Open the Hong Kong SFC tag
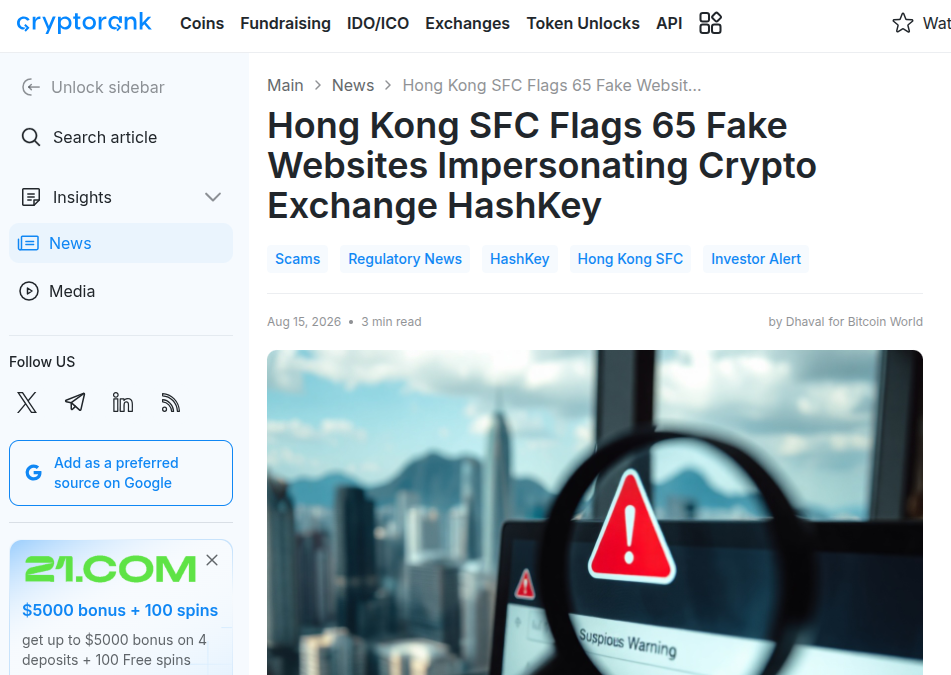The image size is (951, 675). tap(630, 259)
